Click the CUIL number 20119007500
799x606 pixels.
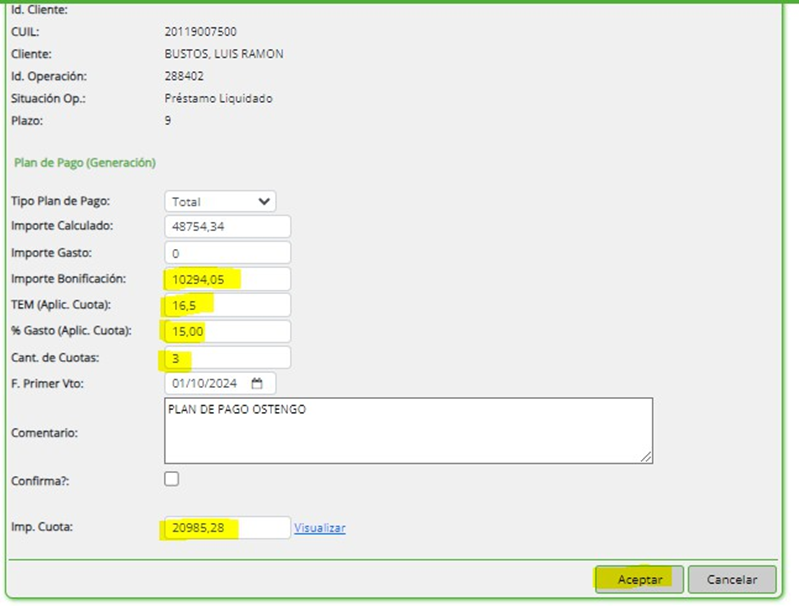click(x=200, y=32)
